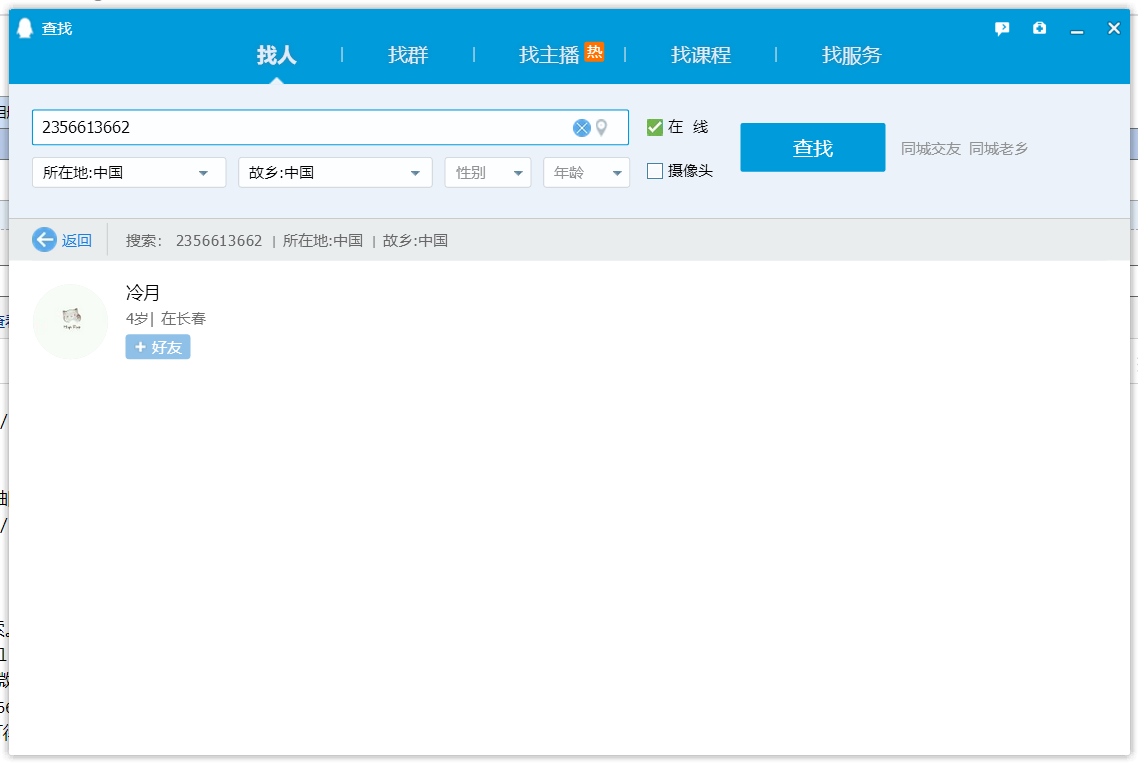
Task: Click the 故乡:中国 breadcrumb filter text
Action: pyautogui.click(x=415, y=240)
